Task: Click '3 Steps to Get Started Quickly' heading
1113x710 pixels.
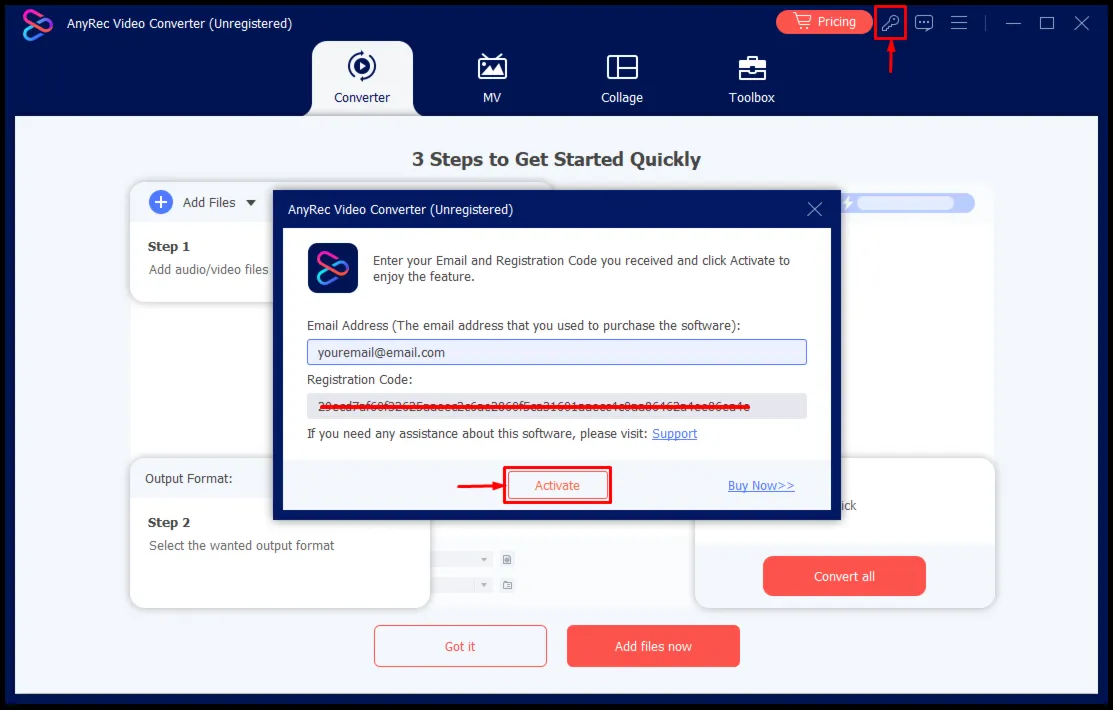Action: point(556,159)
